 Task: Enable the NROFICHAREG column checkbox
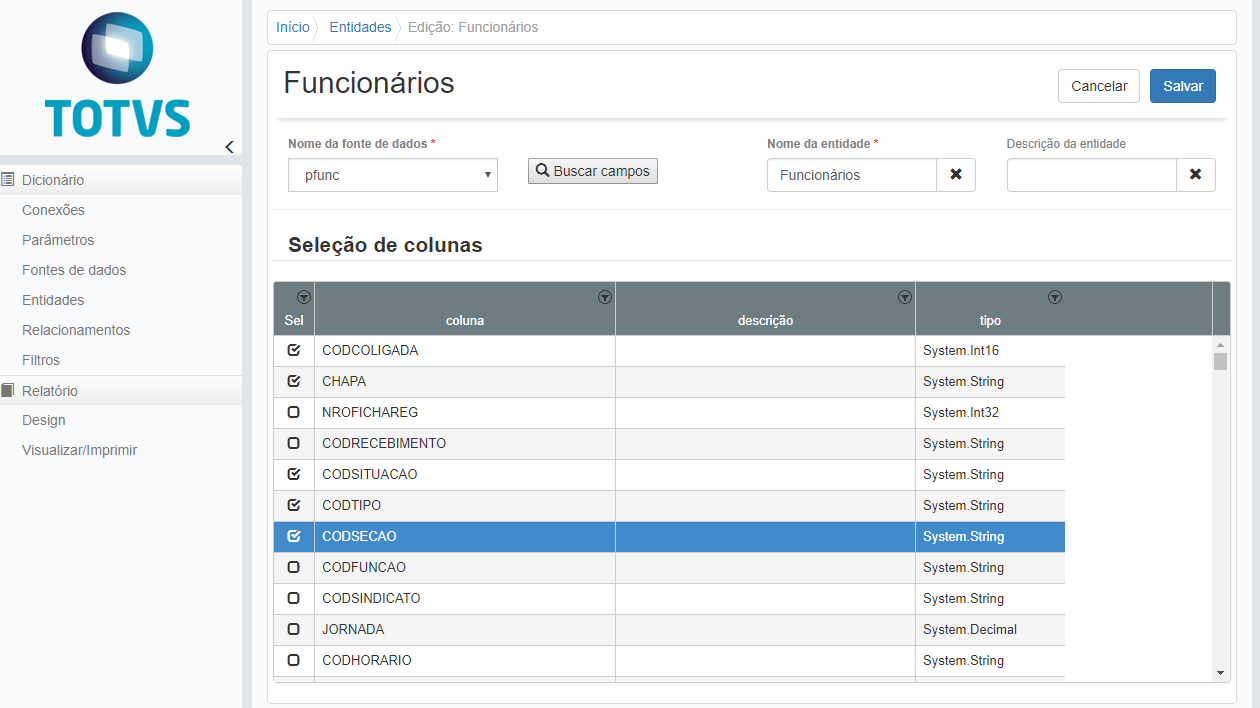click(293, 413)
